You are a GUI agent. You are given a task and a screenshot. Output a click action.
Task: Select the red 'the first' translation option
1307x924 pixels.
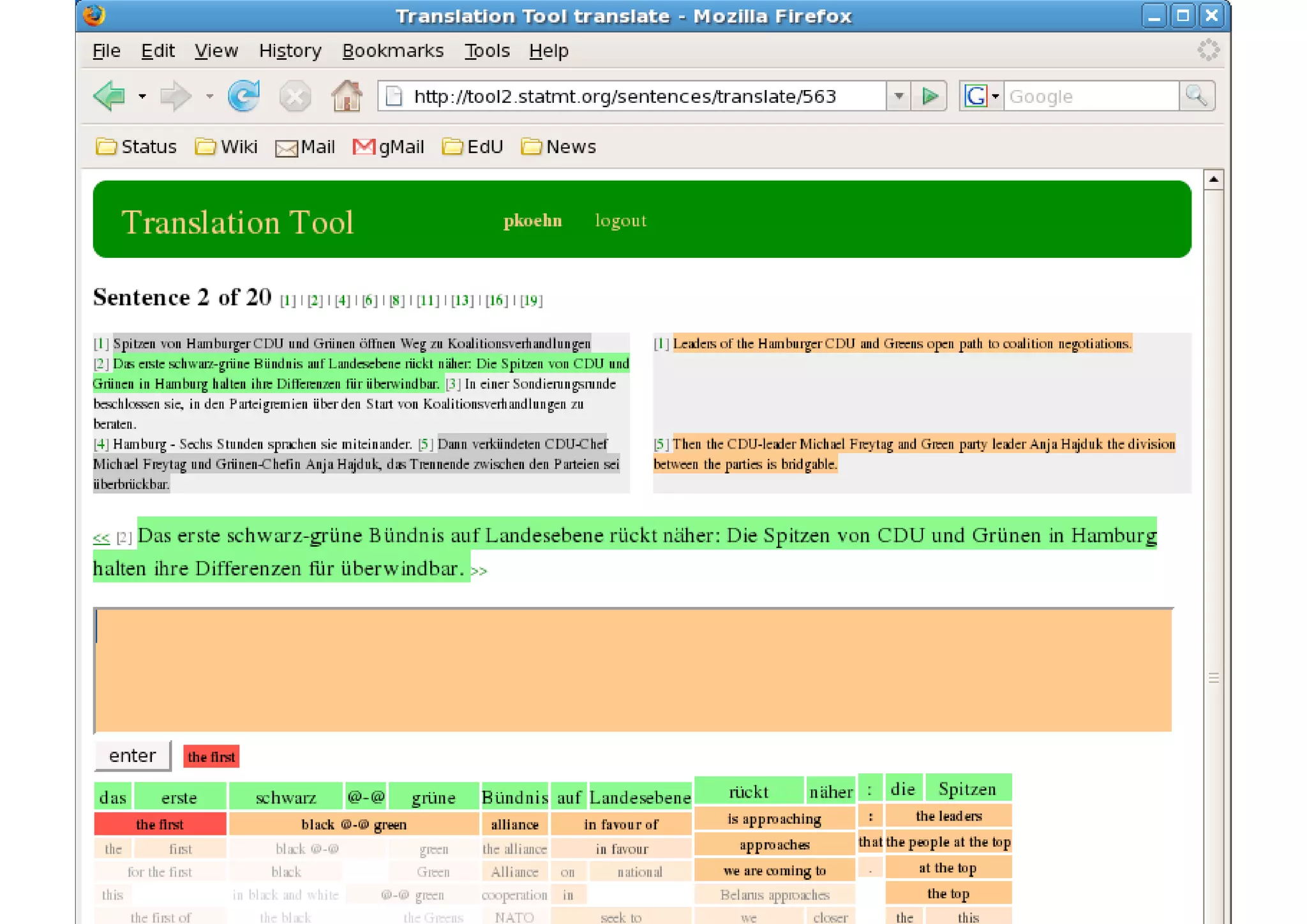[x=160, y=824]
